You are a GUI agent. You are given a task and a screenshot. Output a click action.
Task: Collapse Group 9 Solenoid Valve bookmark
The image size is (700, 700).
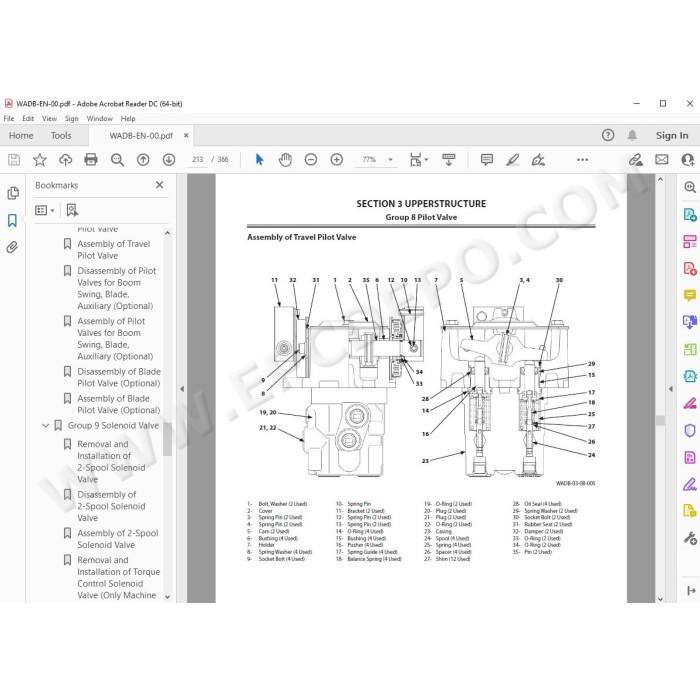[45, 425]
